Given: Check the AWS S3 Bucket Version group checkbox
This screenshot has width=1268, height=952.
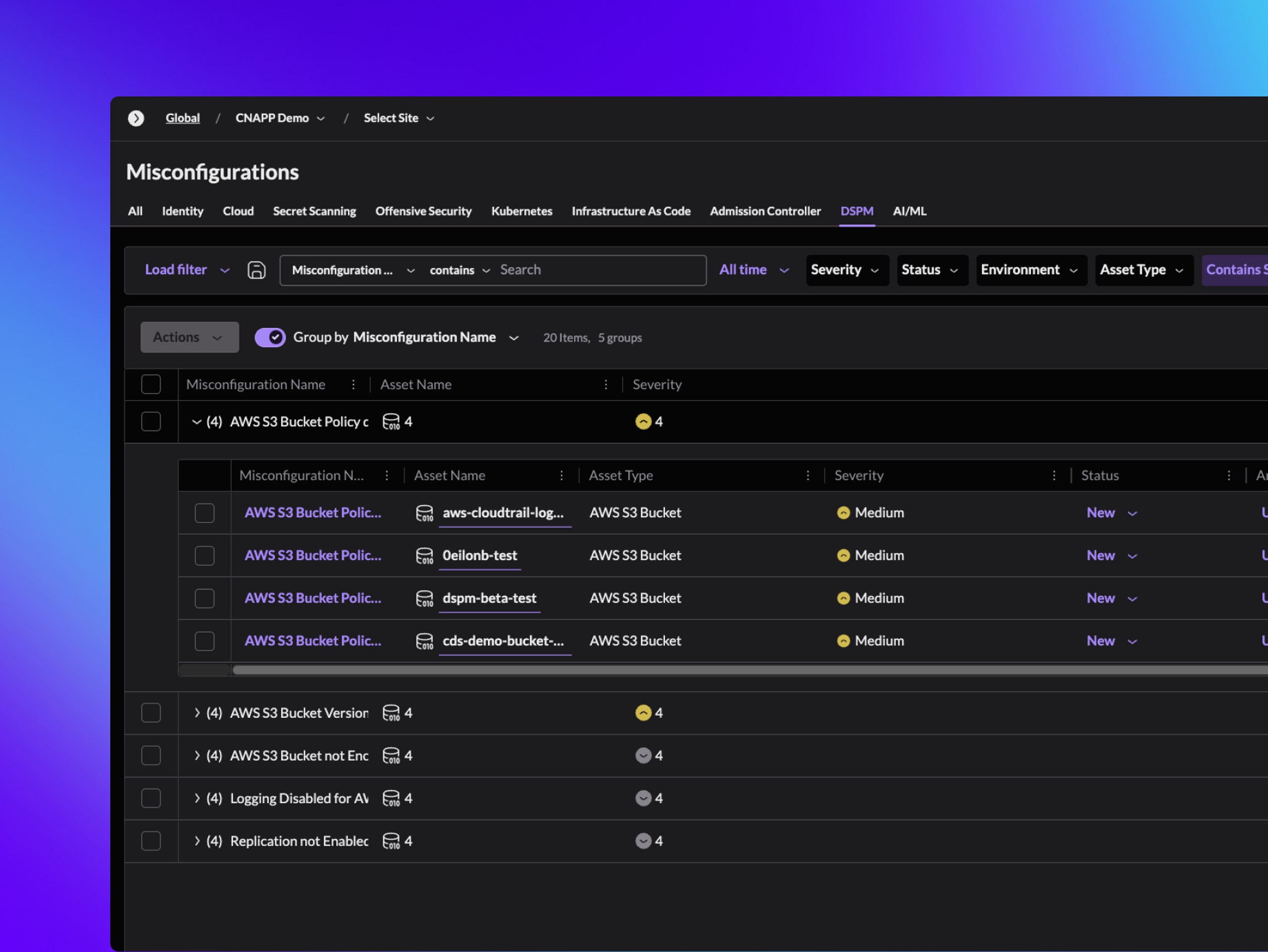Looking at the screenshot, I should click(151, 713).
